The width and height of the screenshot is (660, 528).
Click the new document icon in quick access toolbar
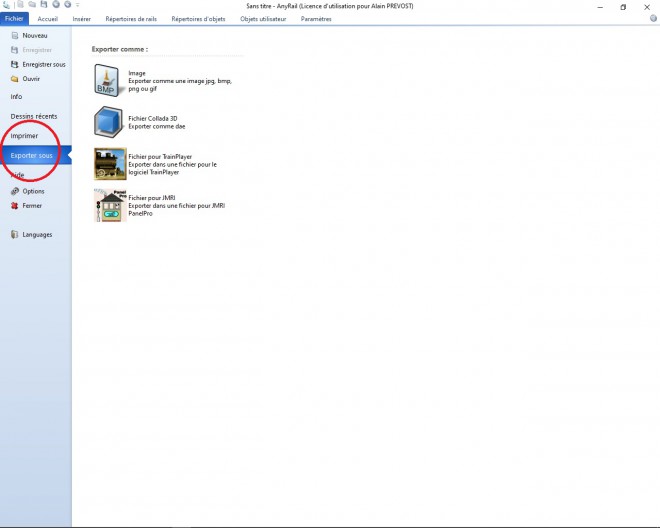pyautogui.click(x=20, y=5)
